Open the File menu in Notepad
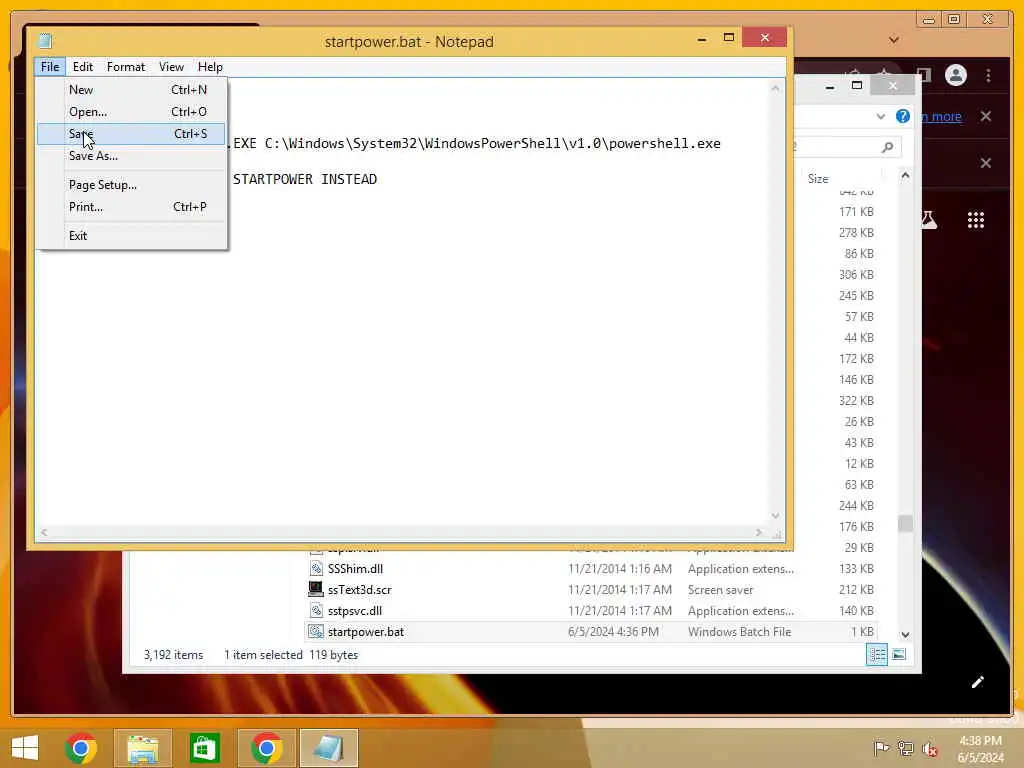This screenshot has height=768, width=1024. [50, 67]
